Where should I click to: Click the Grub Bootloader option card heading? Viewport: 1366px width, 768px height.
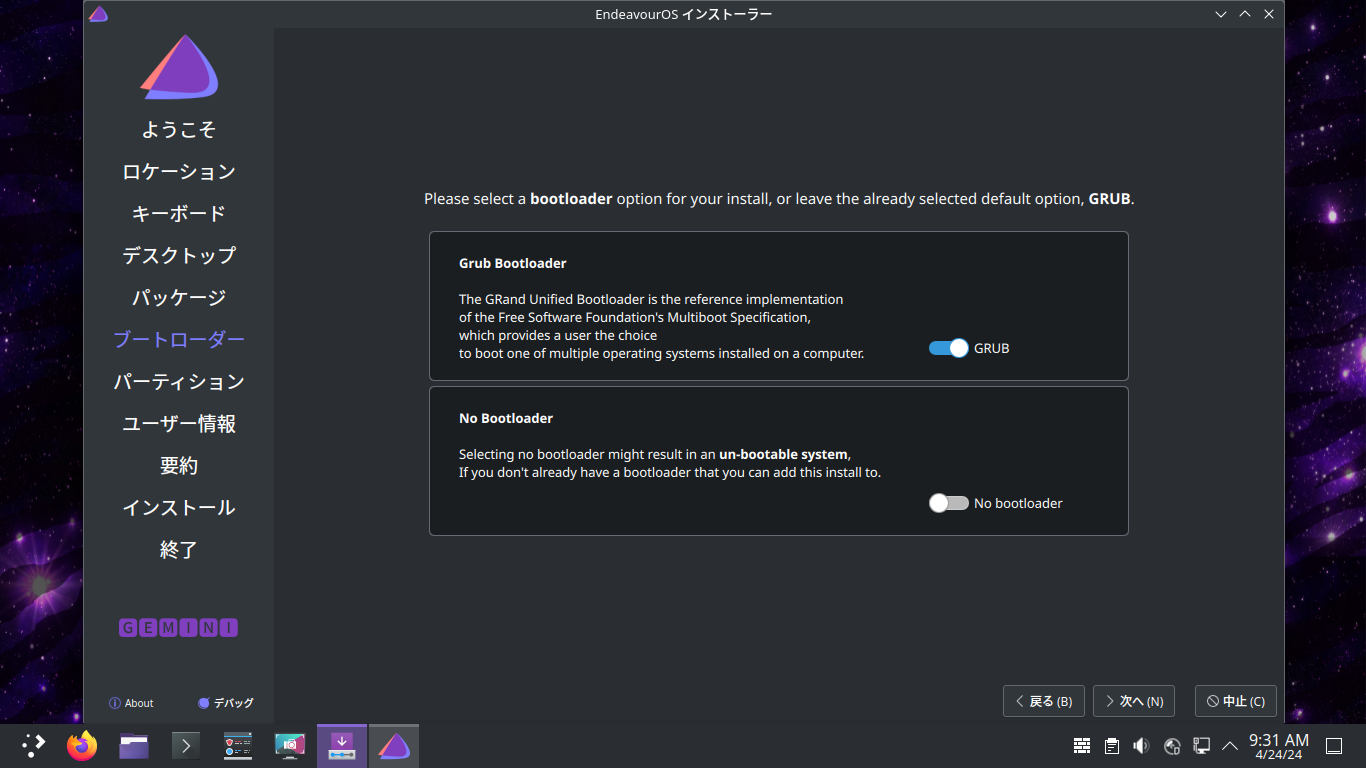pos(513,263)
